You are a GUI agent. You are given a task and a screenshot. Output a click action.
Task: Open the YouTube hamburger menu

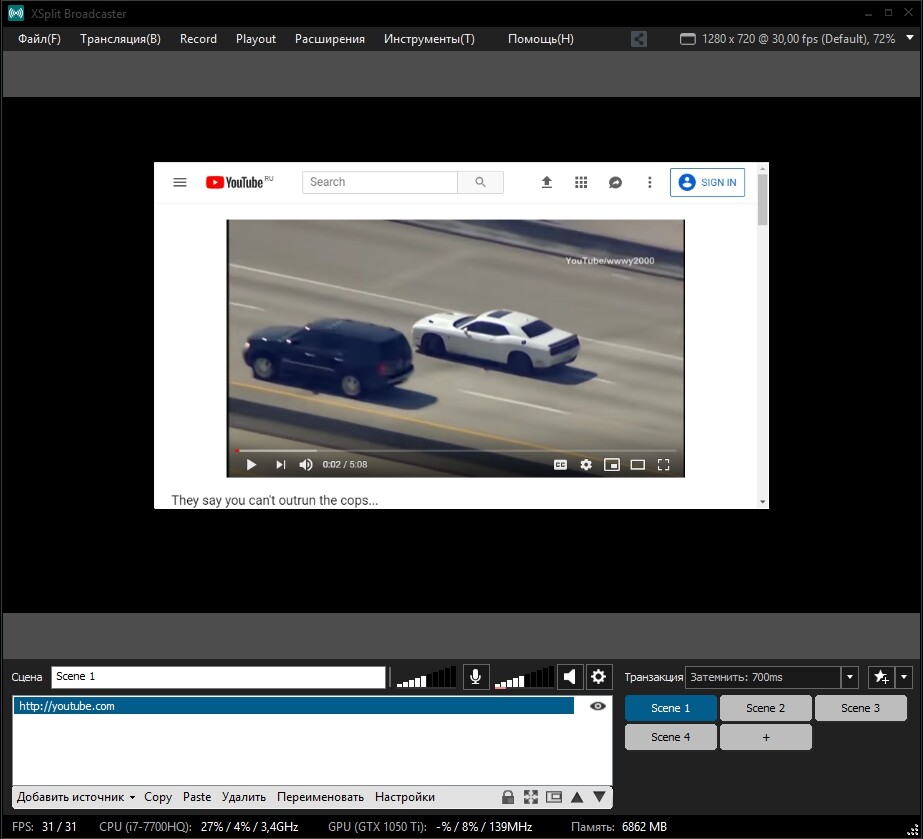pos(180,183)
